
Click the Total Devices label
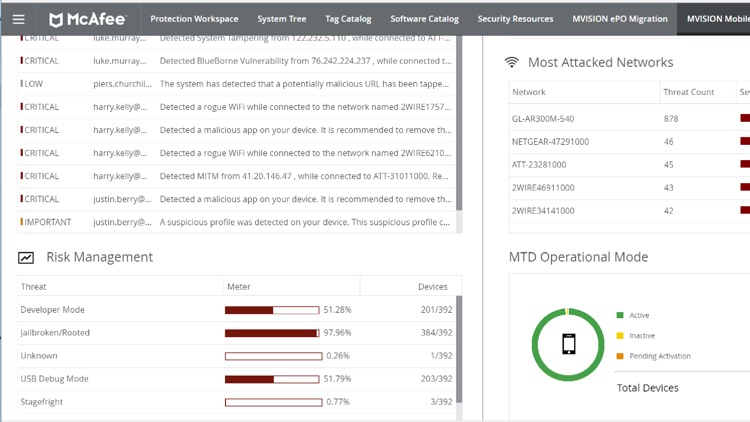[x=647, y=388]
